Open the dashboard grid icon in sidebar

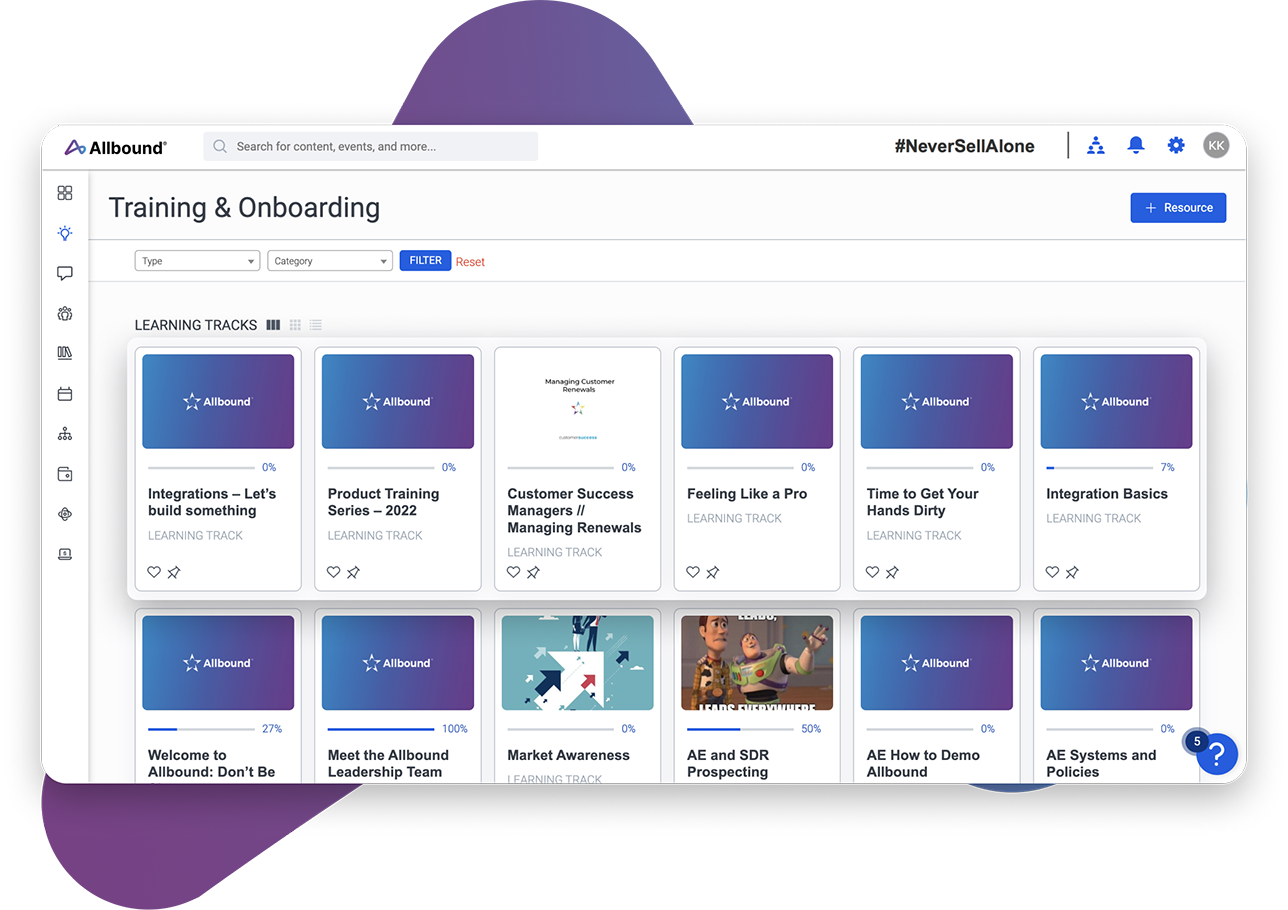point(65,192)
